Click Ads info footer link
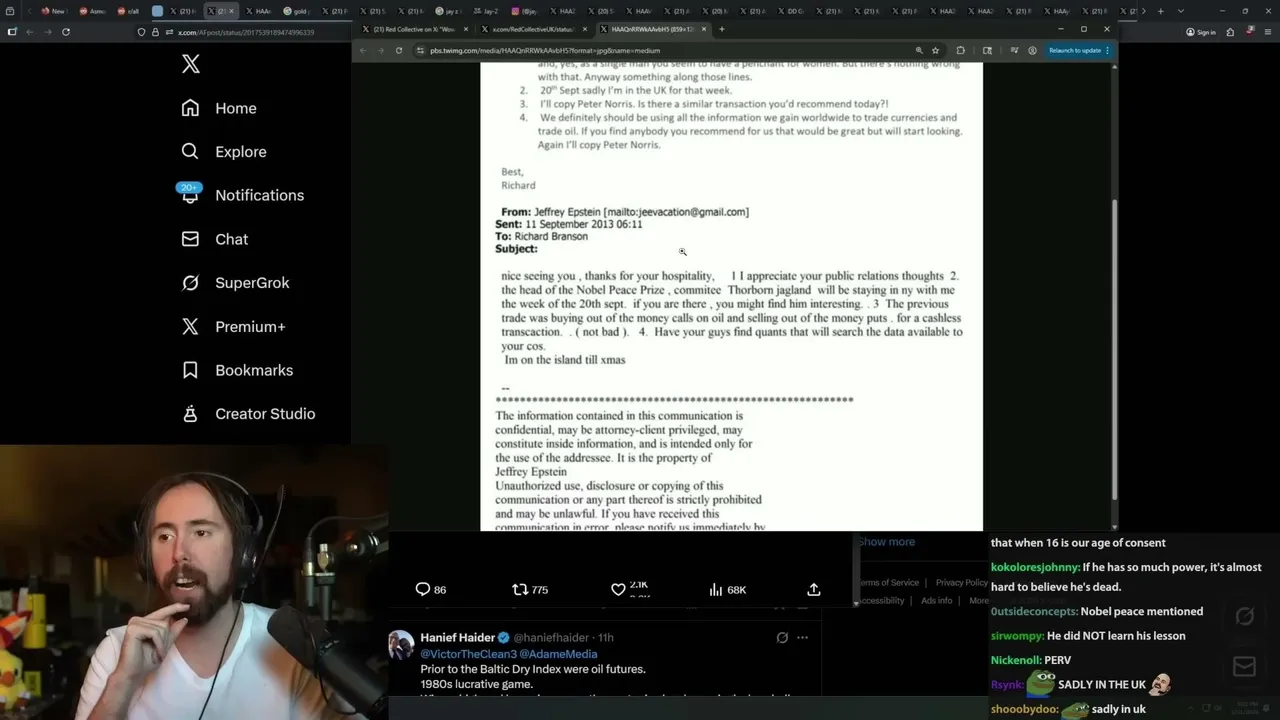Screen dimensions: 1280x720 tap(937, 600)
